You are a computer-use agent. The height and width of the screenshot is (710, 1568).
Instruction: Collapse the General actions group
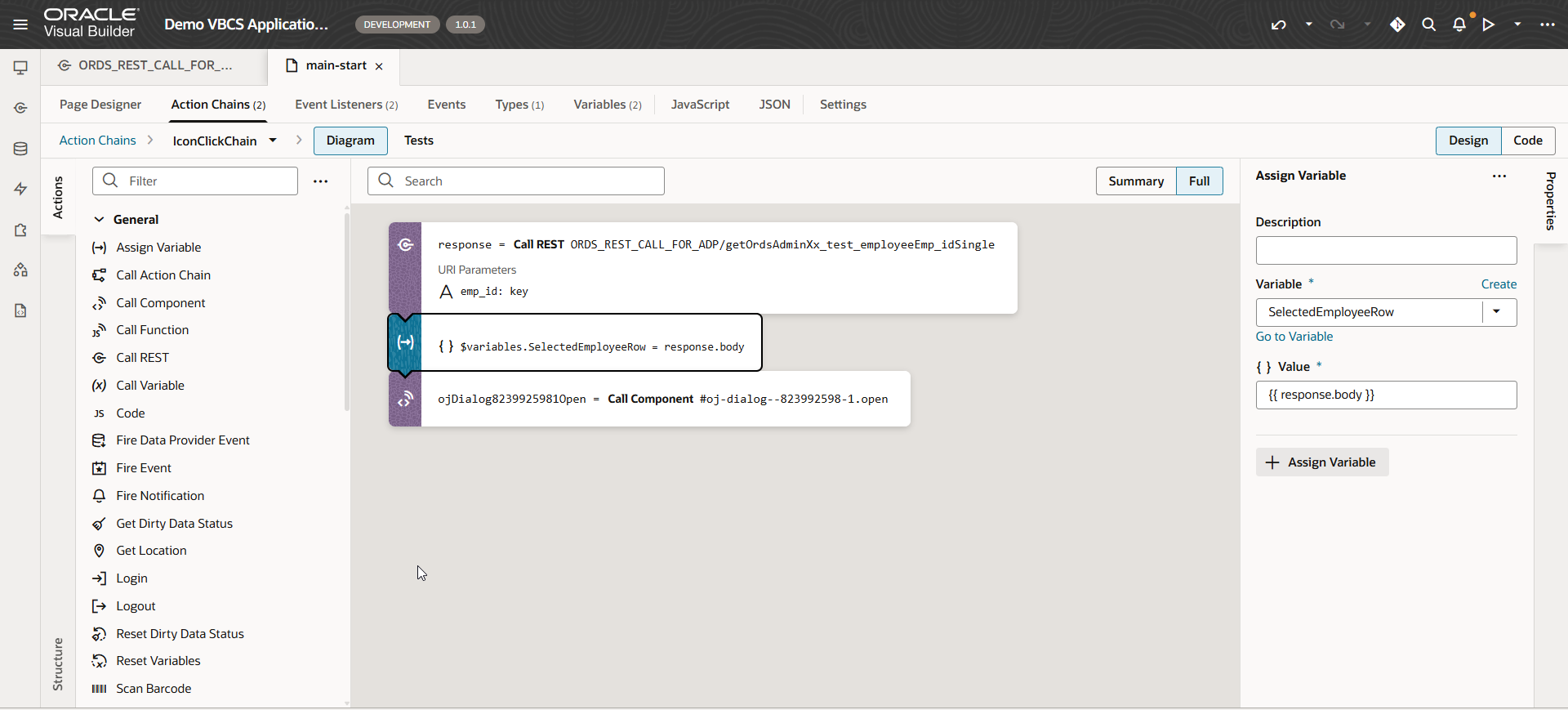(99, 220)
